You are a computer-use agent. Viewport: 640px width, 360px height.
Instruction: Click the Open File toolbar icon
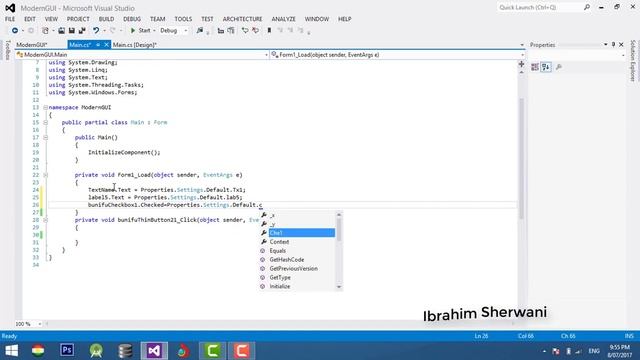61,31
